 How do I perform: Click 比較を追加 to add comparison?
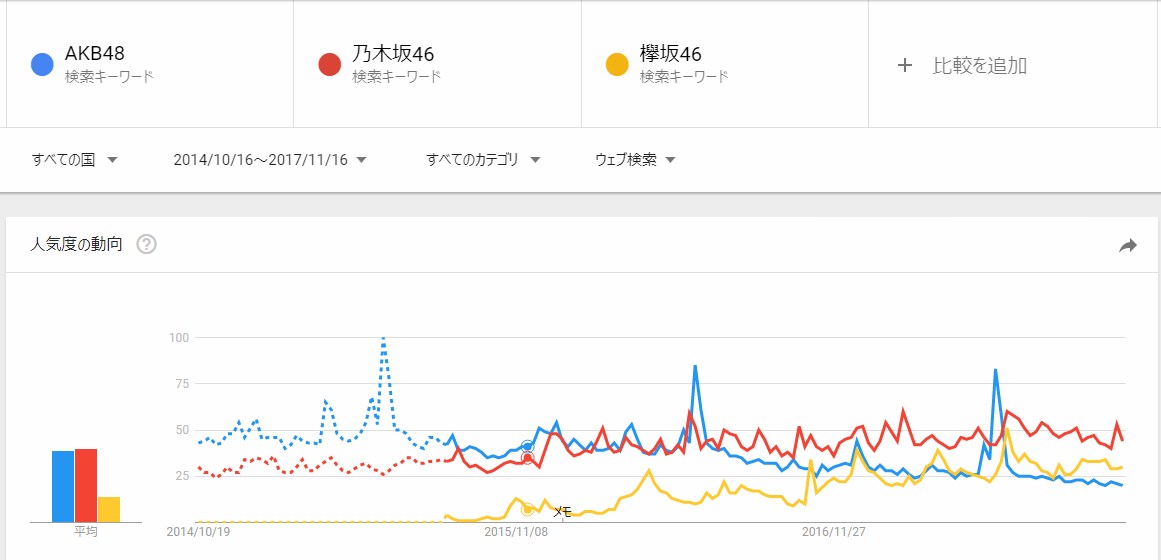[979, 66]
